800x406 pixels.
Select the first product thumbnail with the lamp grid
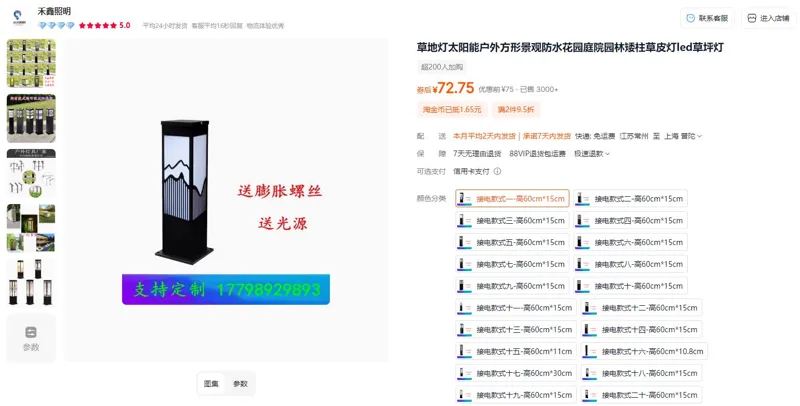pos(31,63)
